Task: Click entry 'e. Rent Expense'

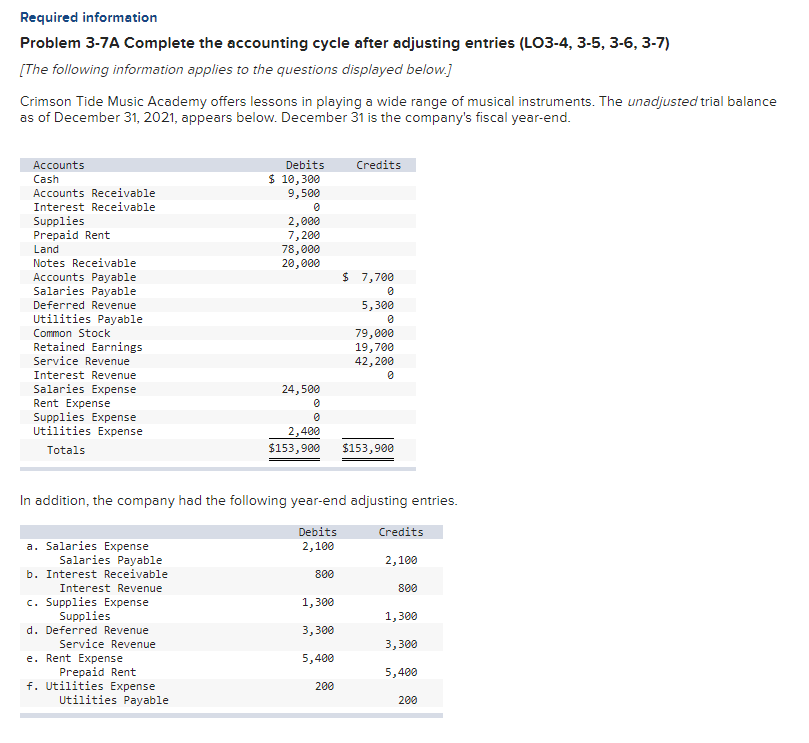Action: (x=75, y=658)
